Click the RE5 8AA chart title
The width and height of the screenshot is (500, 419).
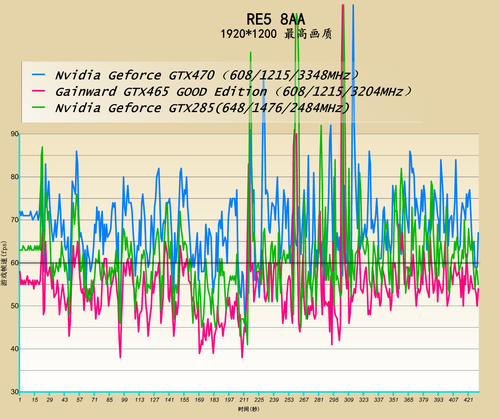click(276, 19)
